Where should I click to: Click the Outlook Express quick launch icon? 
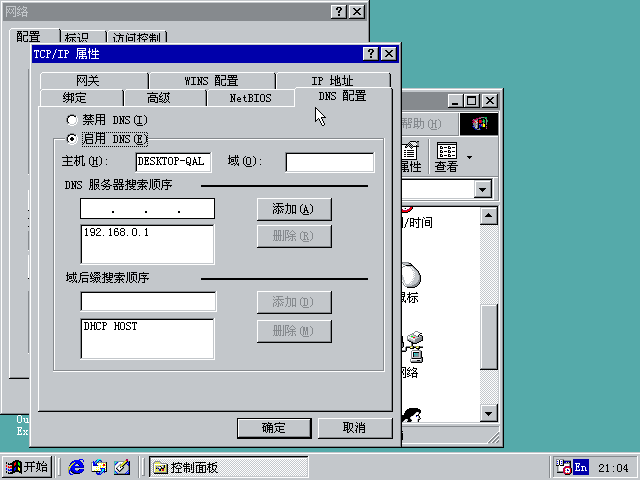99,467
